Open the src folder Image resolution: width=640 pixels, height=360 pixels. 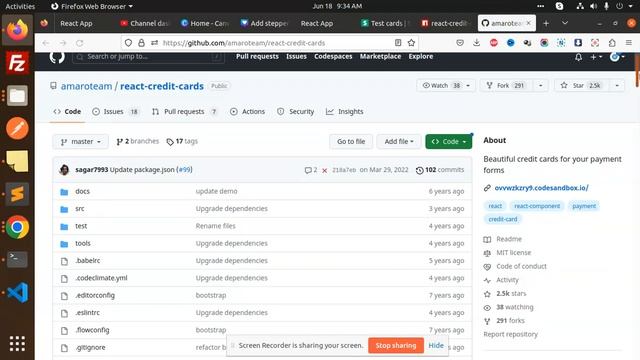[x=80, y=209]
